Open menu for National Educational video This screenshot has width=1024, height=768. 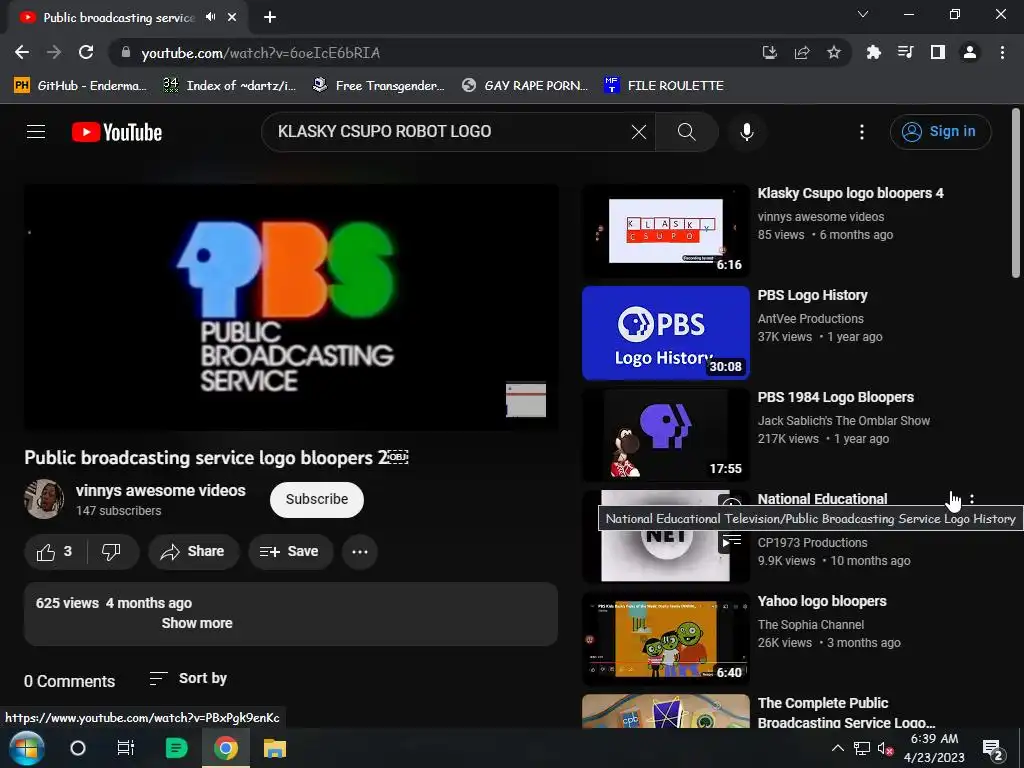point(972,499)
